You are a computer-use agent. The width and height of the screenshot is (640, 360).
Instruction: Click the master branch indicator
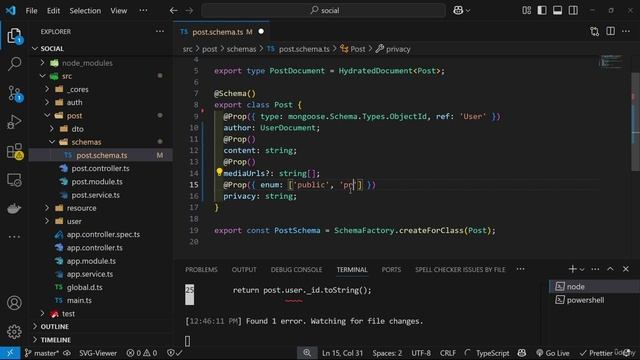42,353
